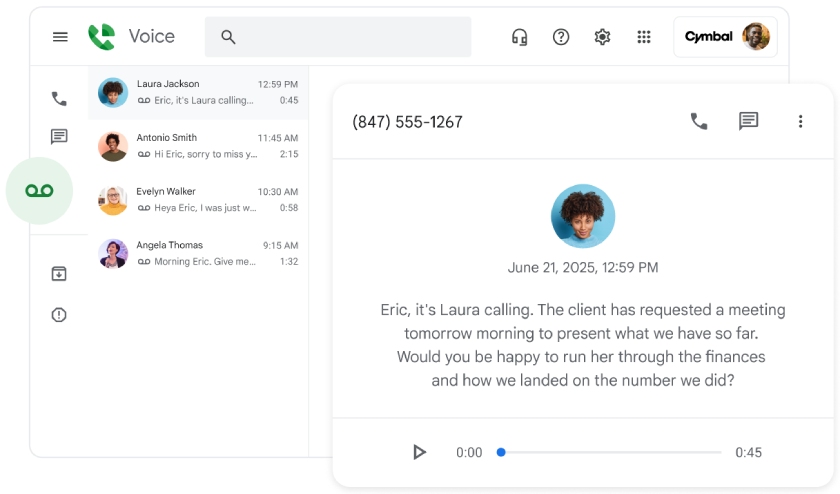Select the Voicemail tab in sidebar
Screen dimensions: 840x494
[x=40, y=191]
